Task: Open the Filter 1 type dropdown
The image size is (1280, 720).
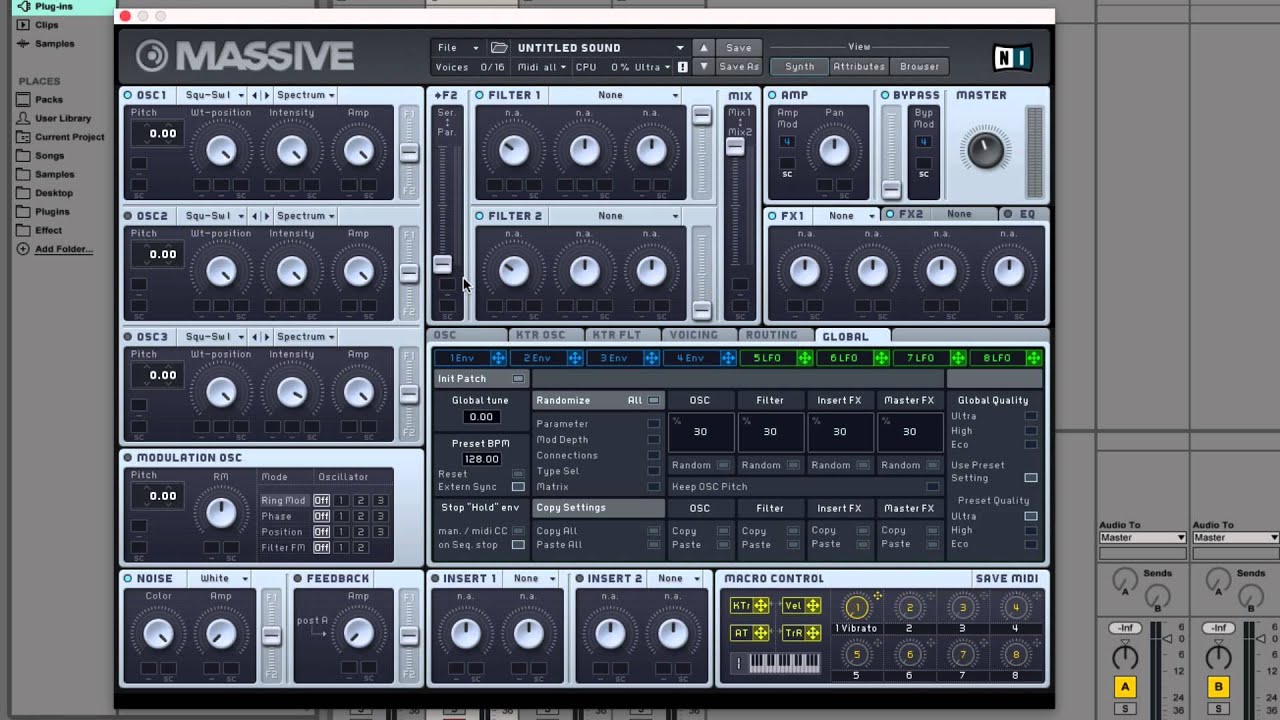Action: coord(616,95)
